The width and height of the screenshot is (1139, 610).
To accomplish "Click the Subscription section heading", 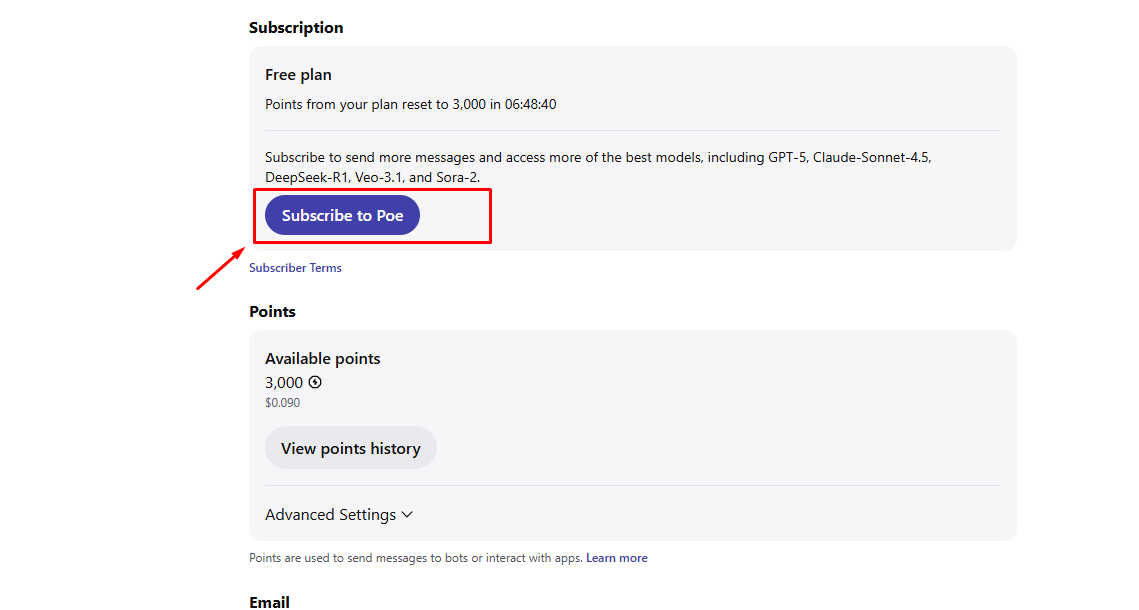I will coord(296,28).
